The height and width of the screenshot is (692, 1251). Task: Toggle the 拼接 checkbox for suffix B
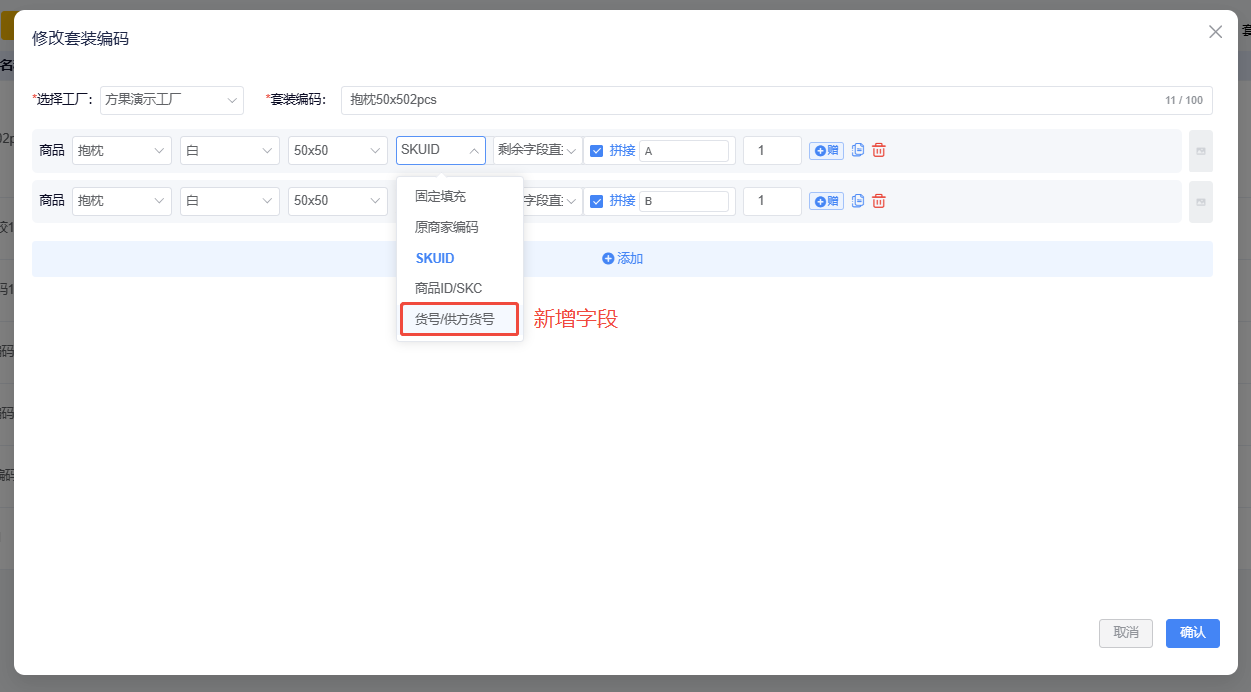(597, 201)
